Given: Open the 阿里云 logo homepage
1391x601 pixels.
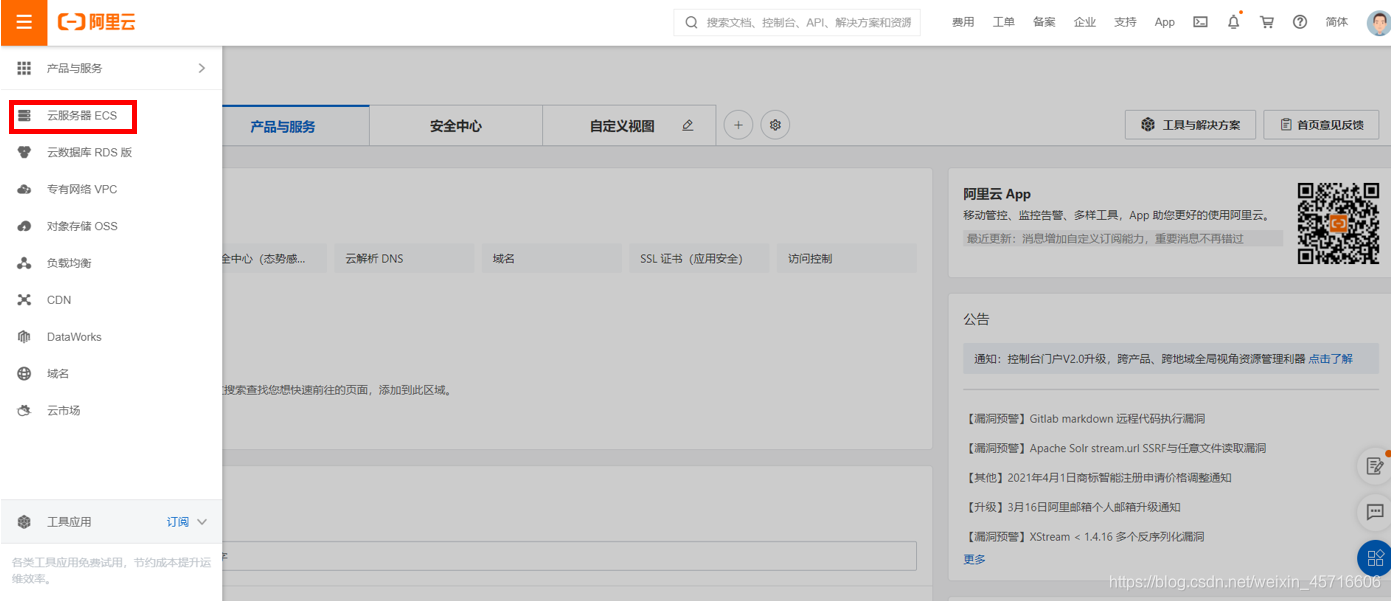Looking at the screenshot, I should click(x=96, y=22).
